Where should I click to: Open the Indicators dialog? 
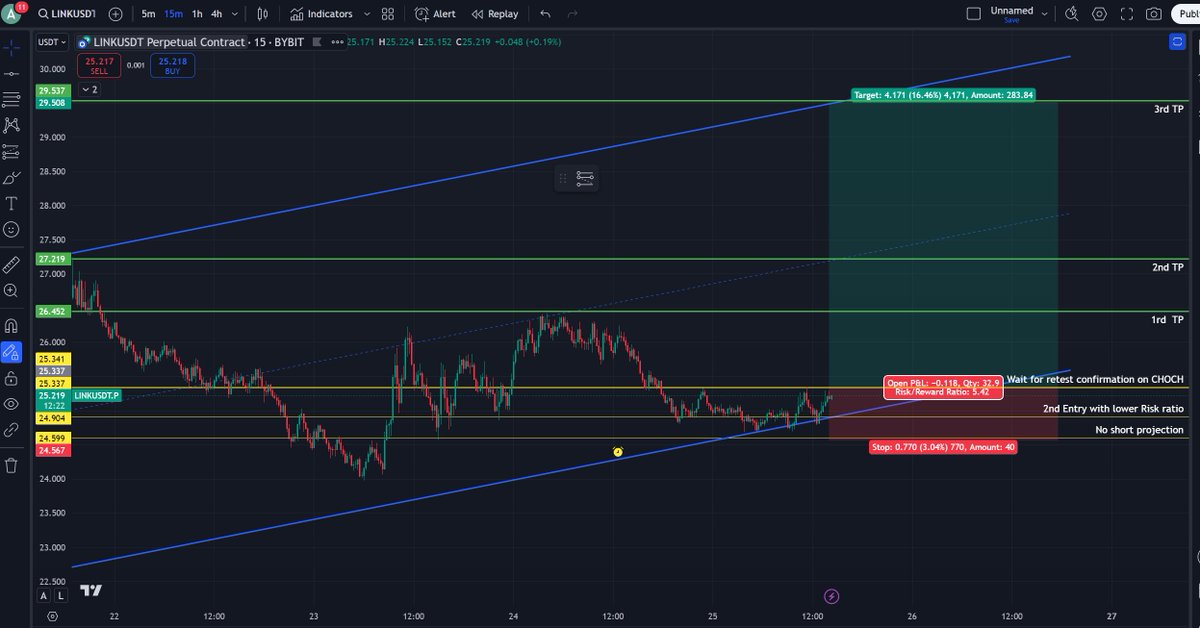322,14
